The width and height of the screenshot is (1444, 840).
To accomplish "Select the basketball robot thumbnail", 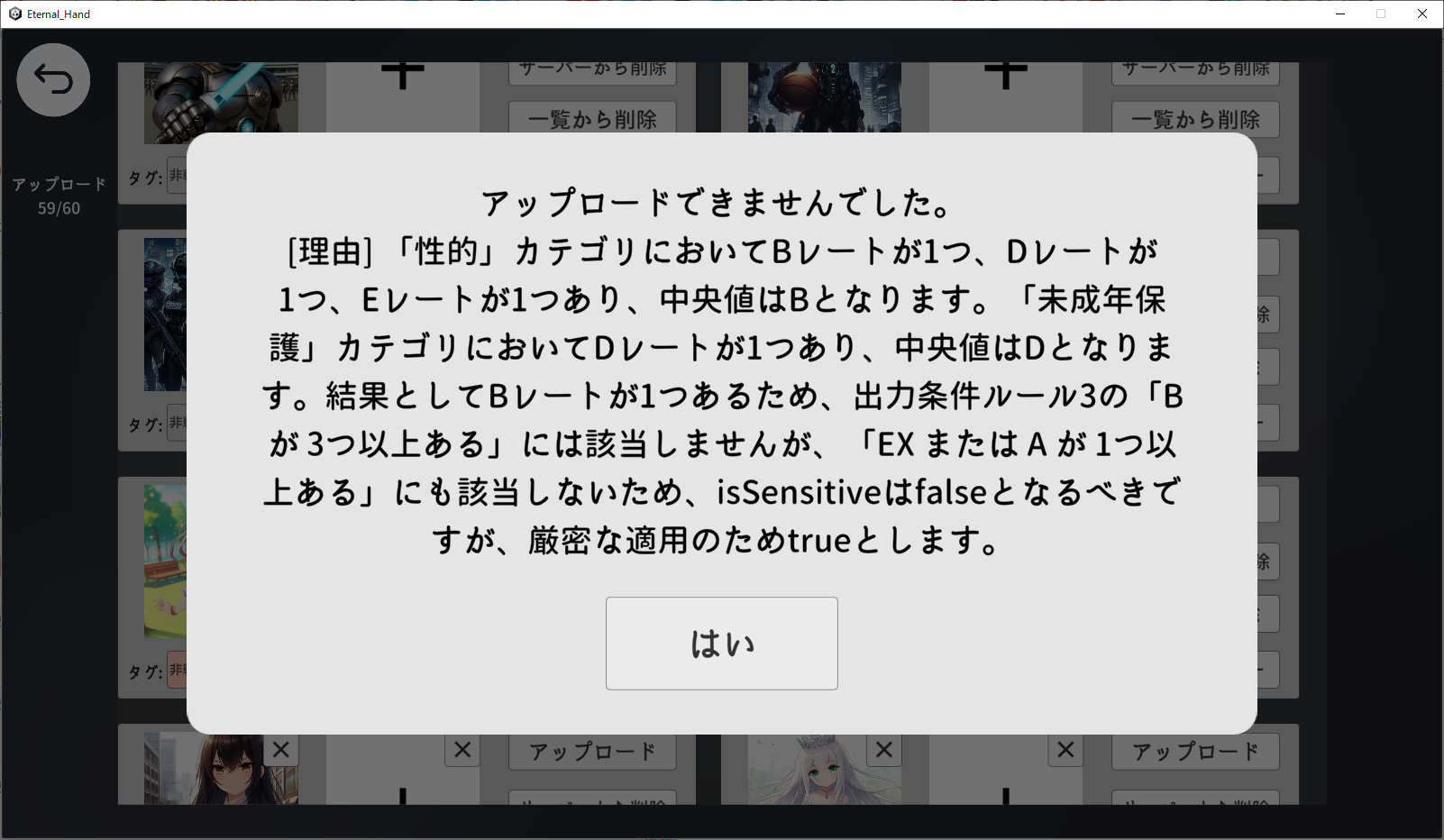I will [825, 97].
